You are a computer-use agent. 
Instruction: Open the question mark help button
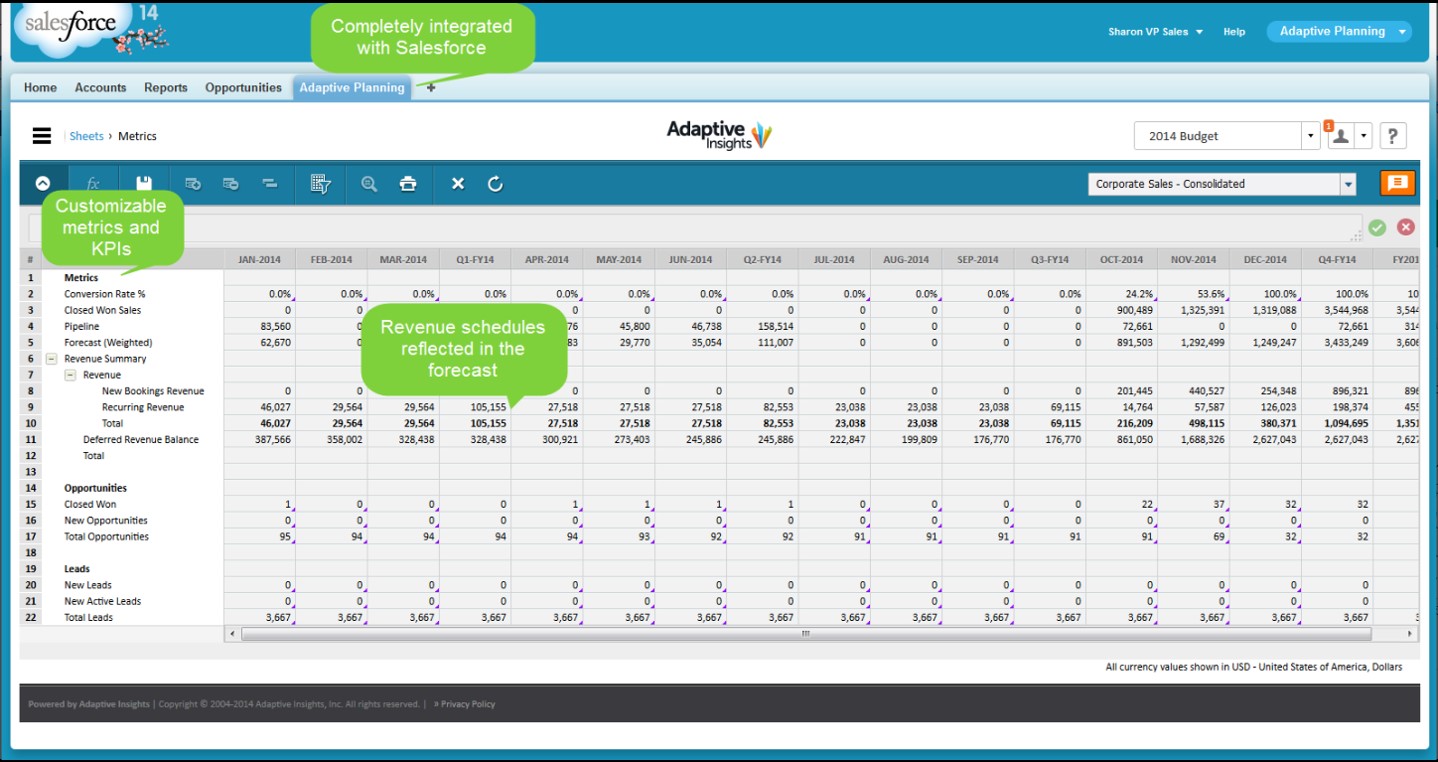click(1393, 136)
